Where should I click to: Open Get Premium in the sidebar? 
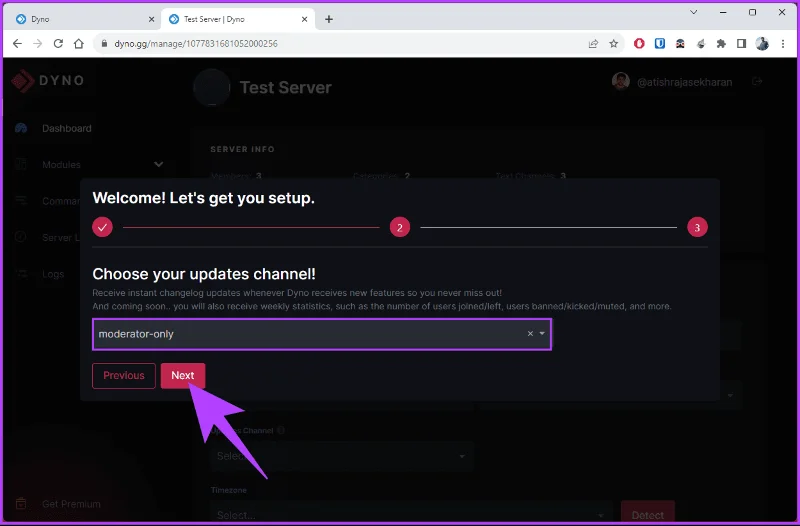(x=71, y=504)
